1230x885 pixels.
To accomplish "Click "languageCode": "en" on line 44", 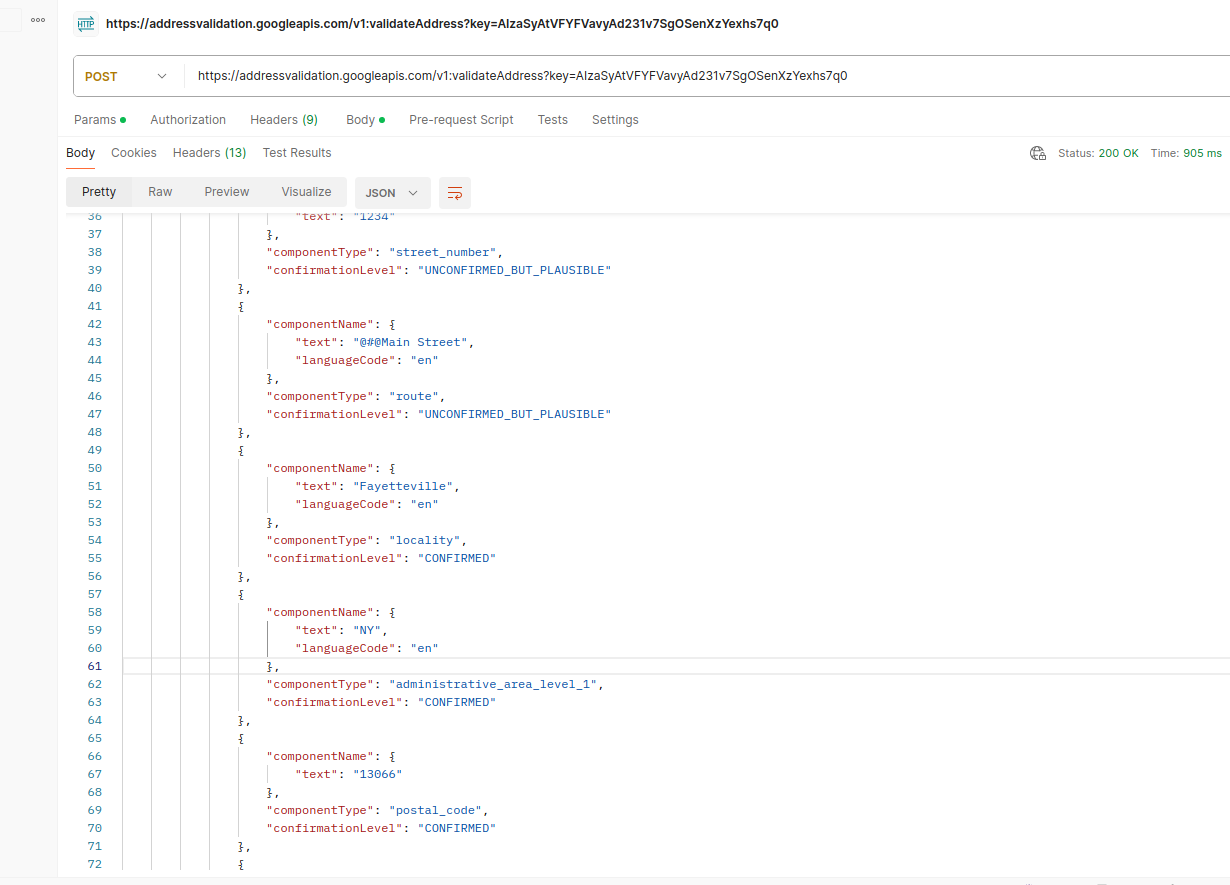I will (367, 360).
